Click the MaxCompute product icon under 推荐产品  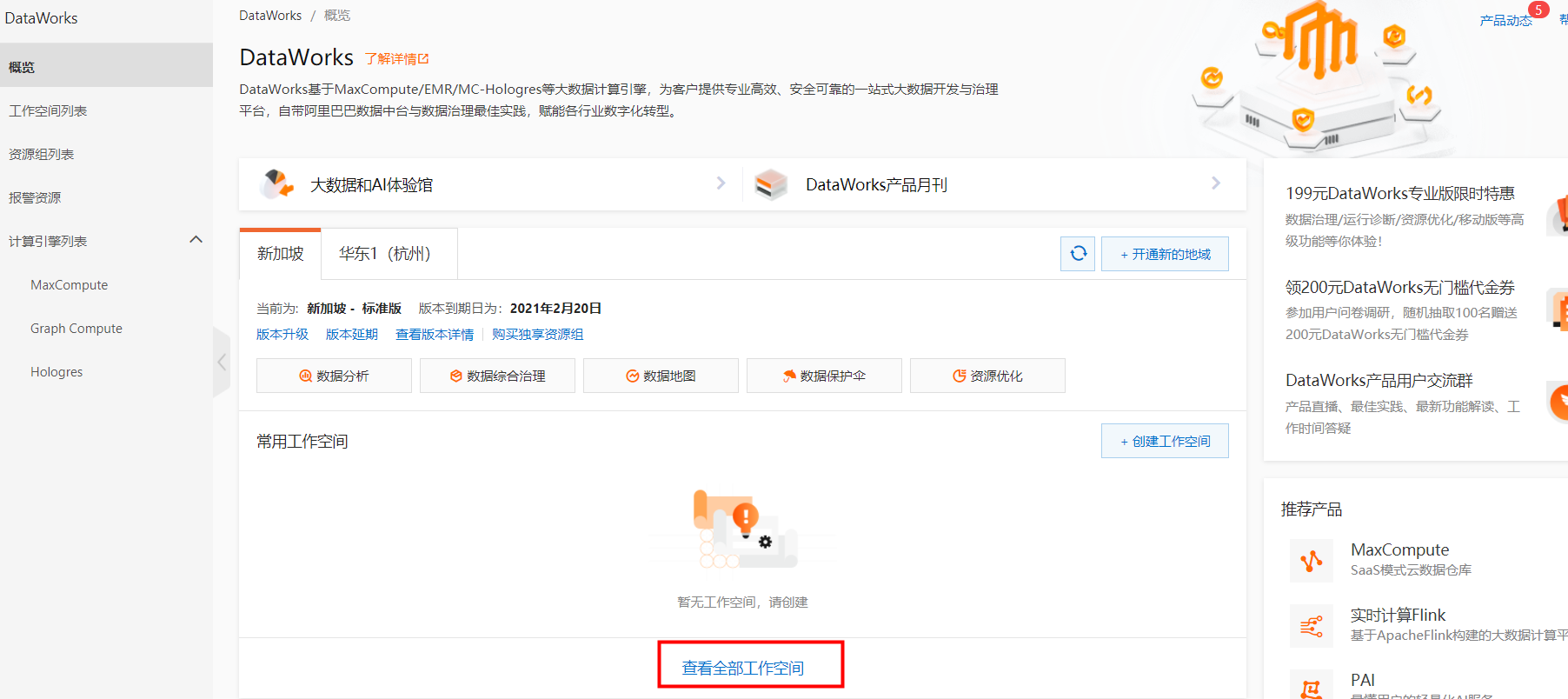[x=1312, y=561]
